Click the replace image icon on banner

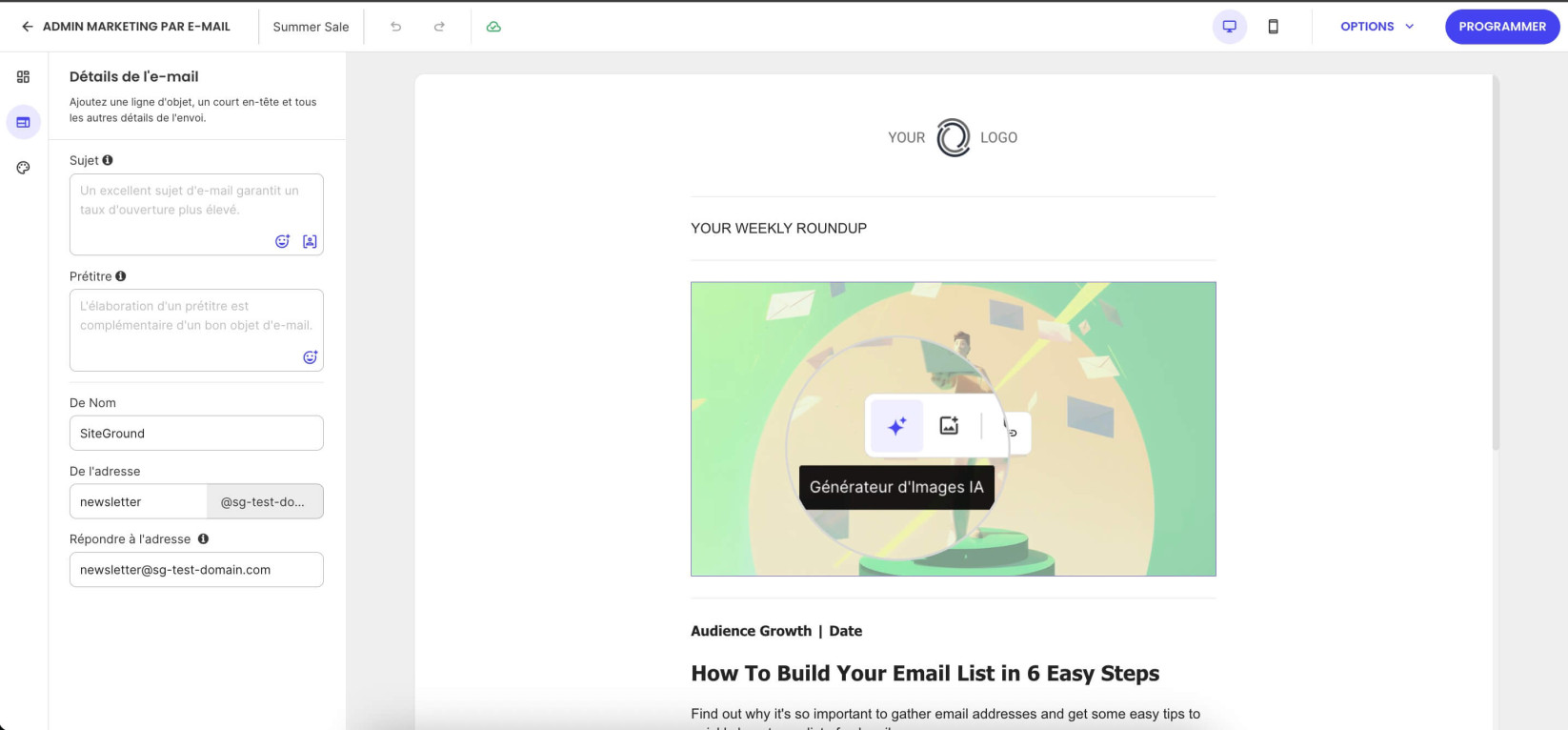[949, 426]
